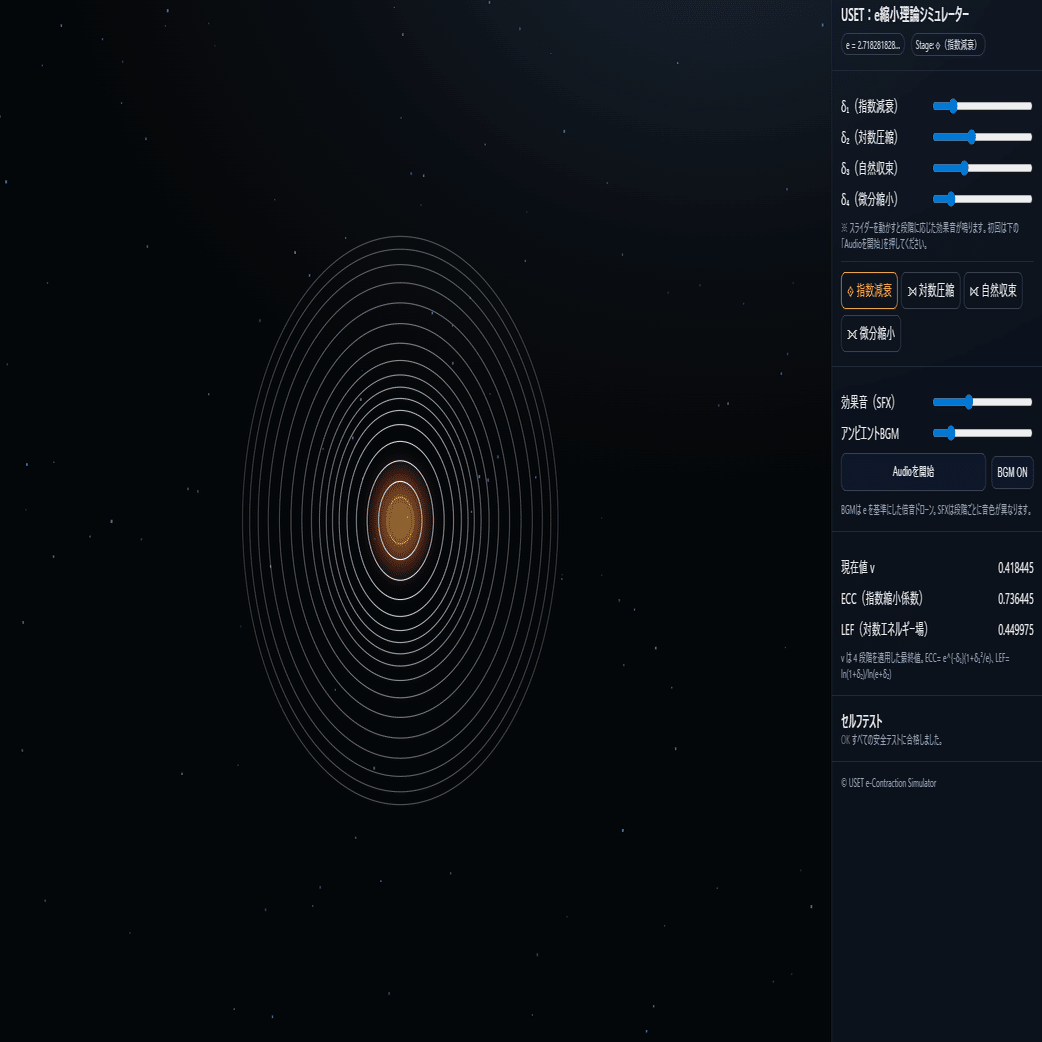Select the 対数圧縮 stage button
This screenshot has width=1042, height=1042.
930,290
